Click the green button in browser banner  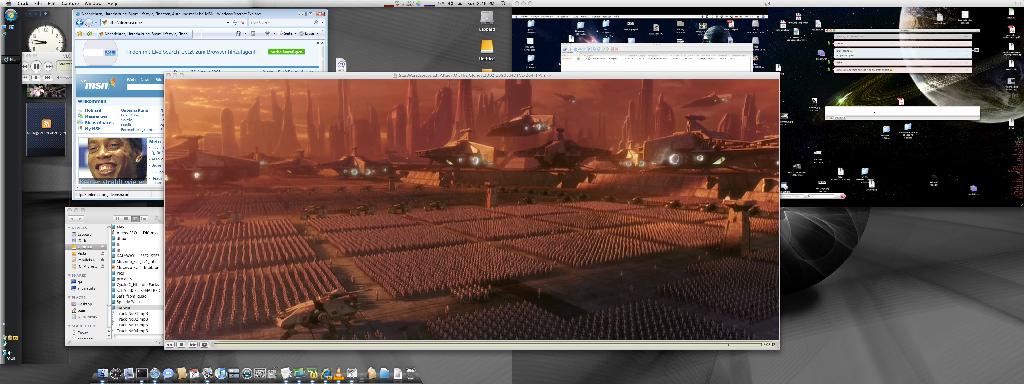click(286, 52)
